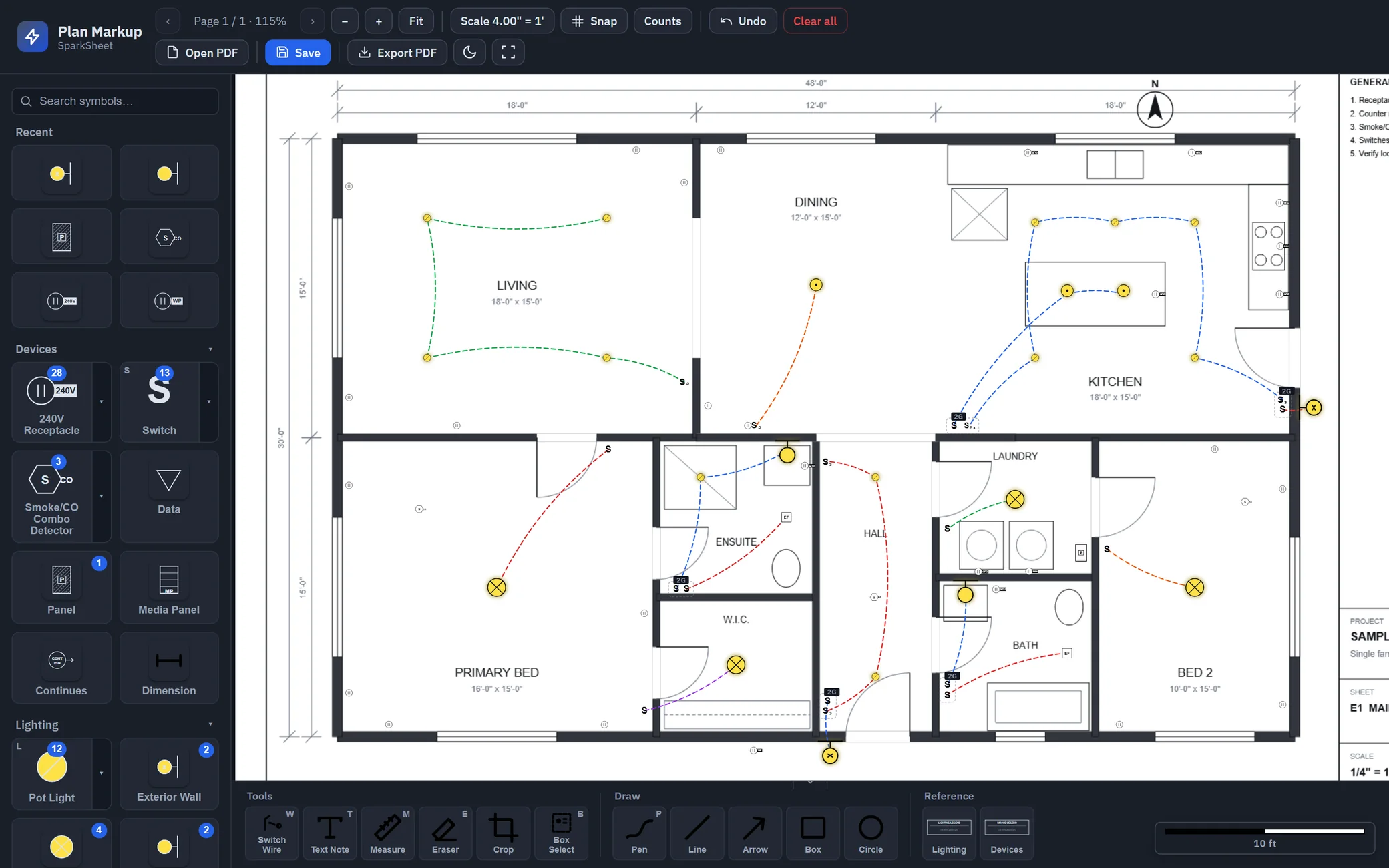Pick the Smoke/CO Combo Detector symbol
This screenshot has height=868, width=1389.
52,496
